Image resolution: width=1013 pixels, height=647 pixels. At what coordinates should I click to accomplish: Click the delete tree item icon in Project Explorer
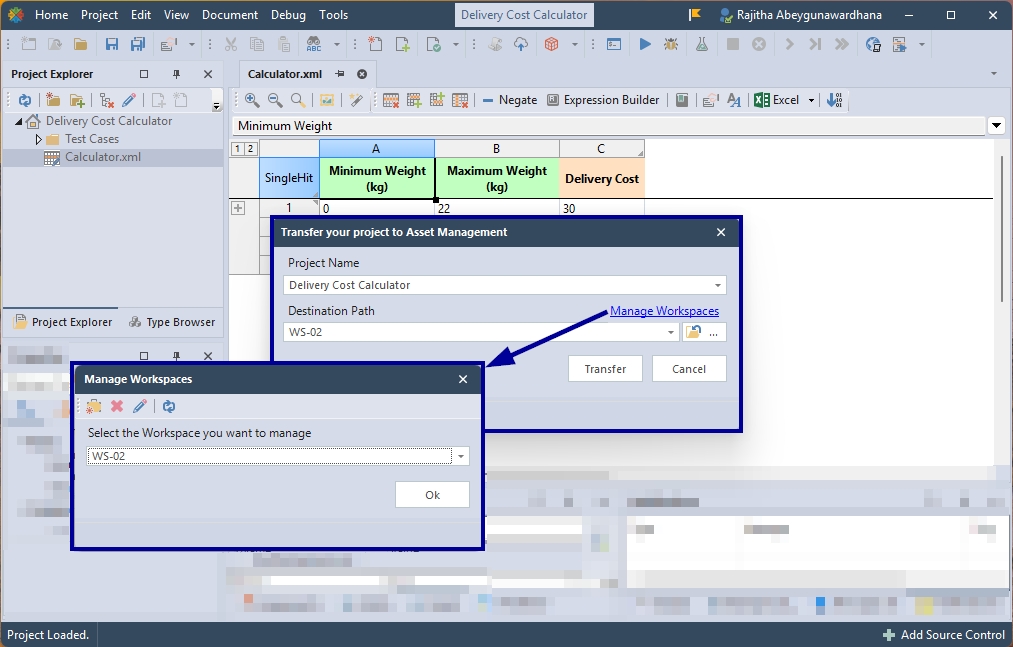tap(107, 100)
